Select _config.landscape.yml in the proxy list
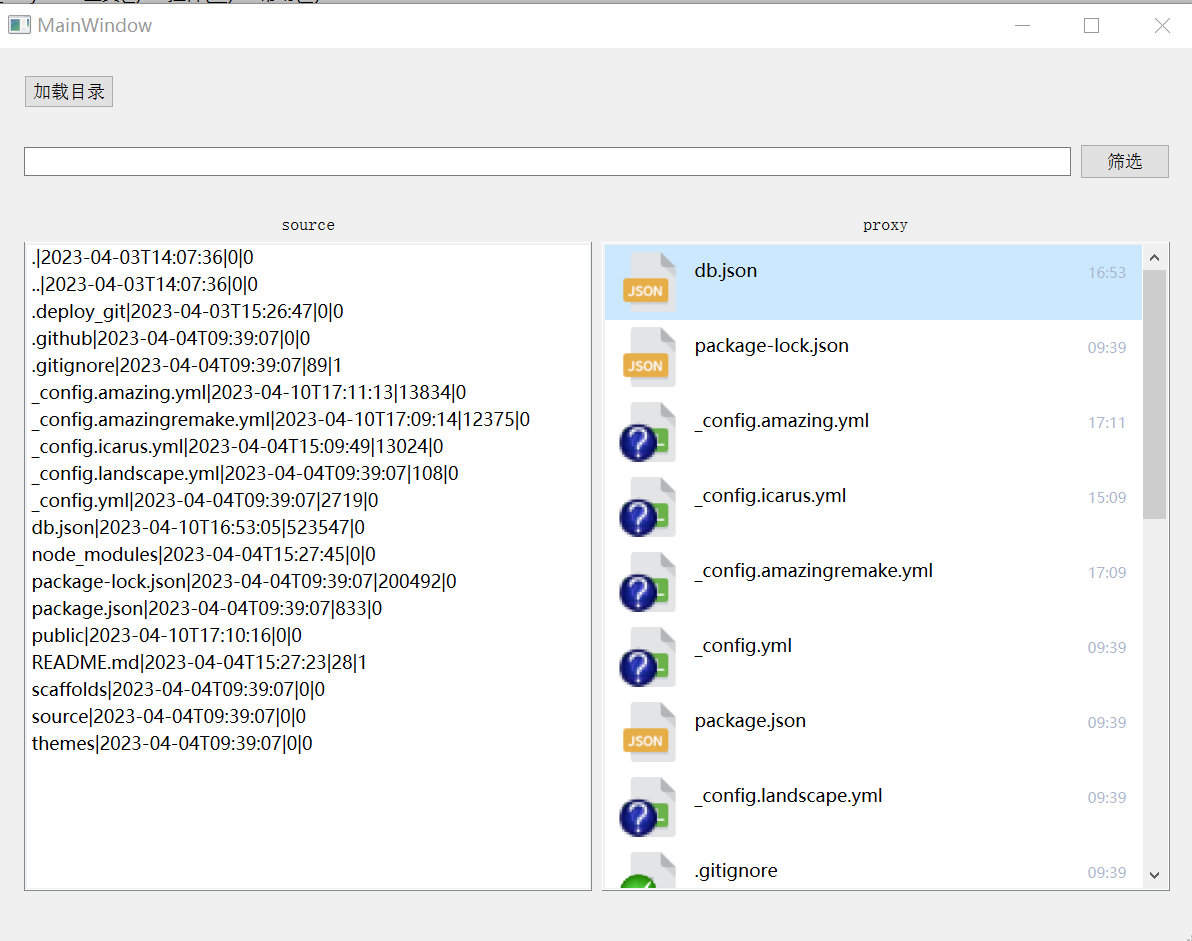The image size is (1192, 941). point(873,807)
